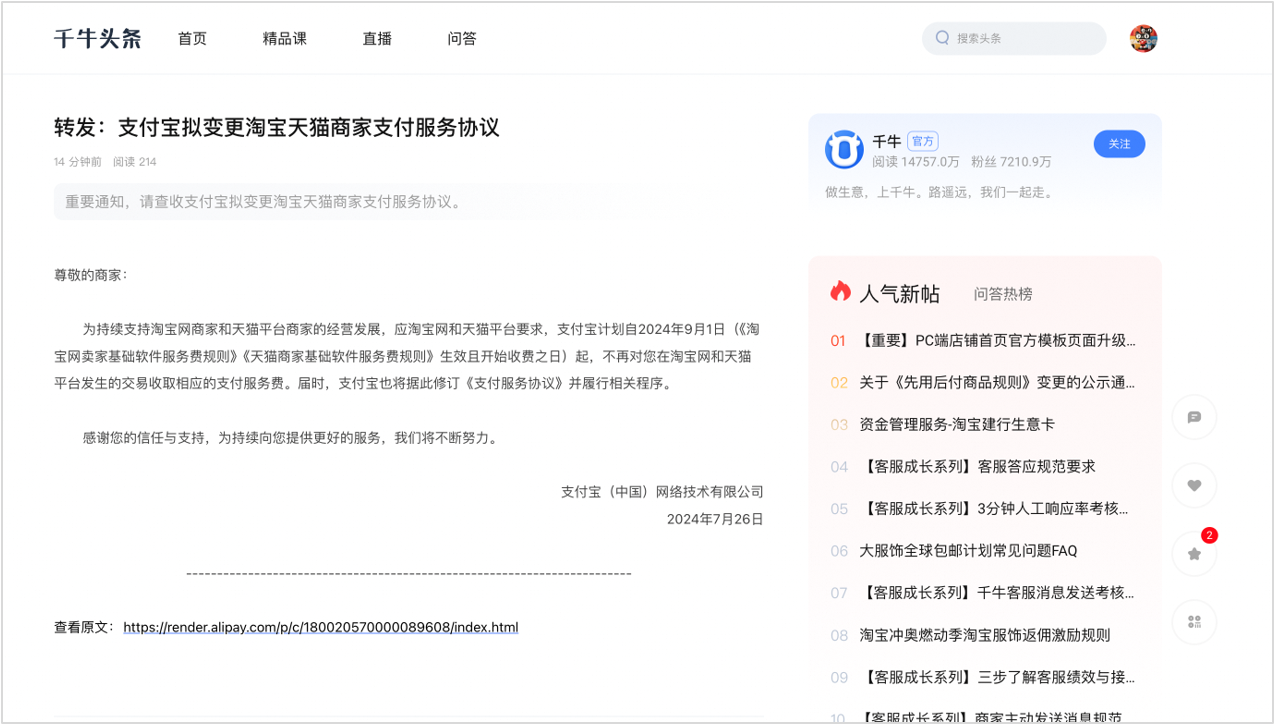Viewport: 1275px width, 726px height.
Task: Click the flame icon beside 人气新帖
Action: pos(840,292)
